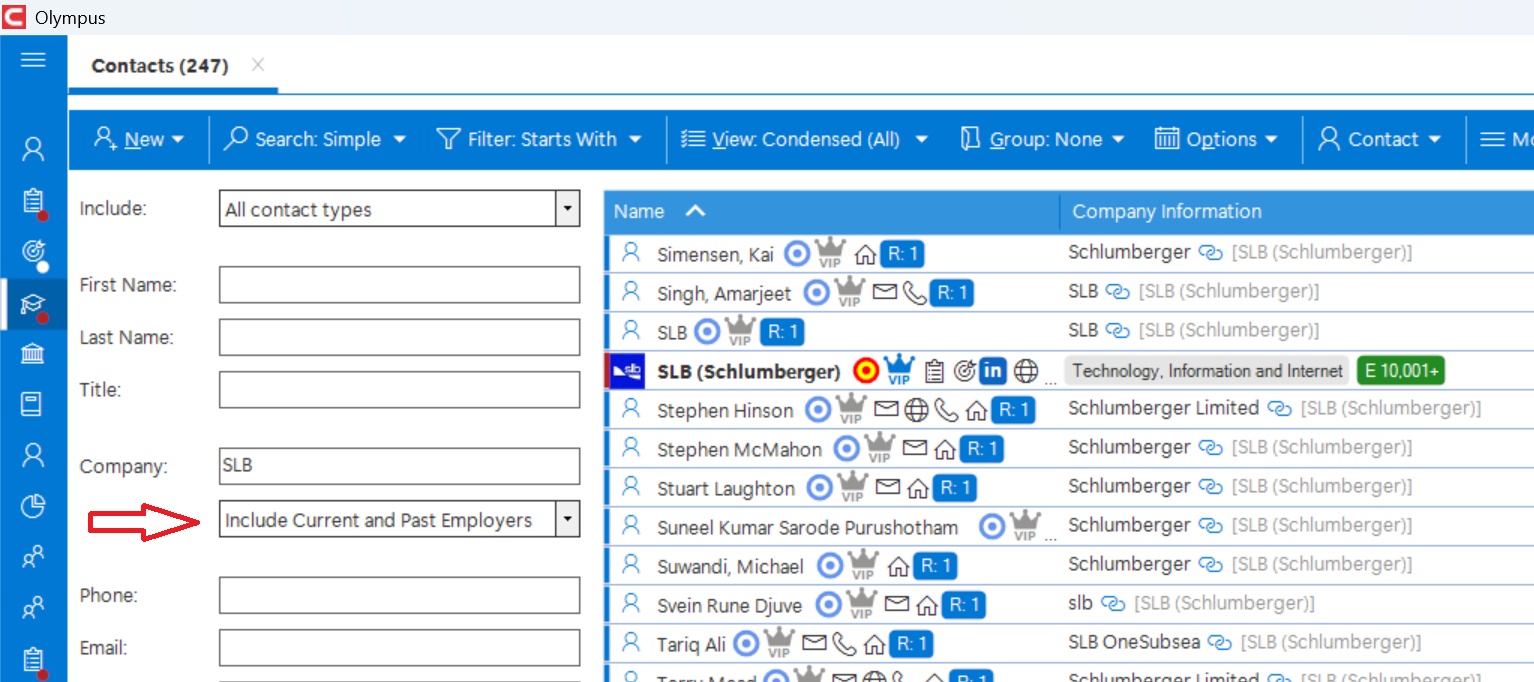Open the New dropdown in toolbar
This screenshot has width=1534, height=682.
(139, 139)
